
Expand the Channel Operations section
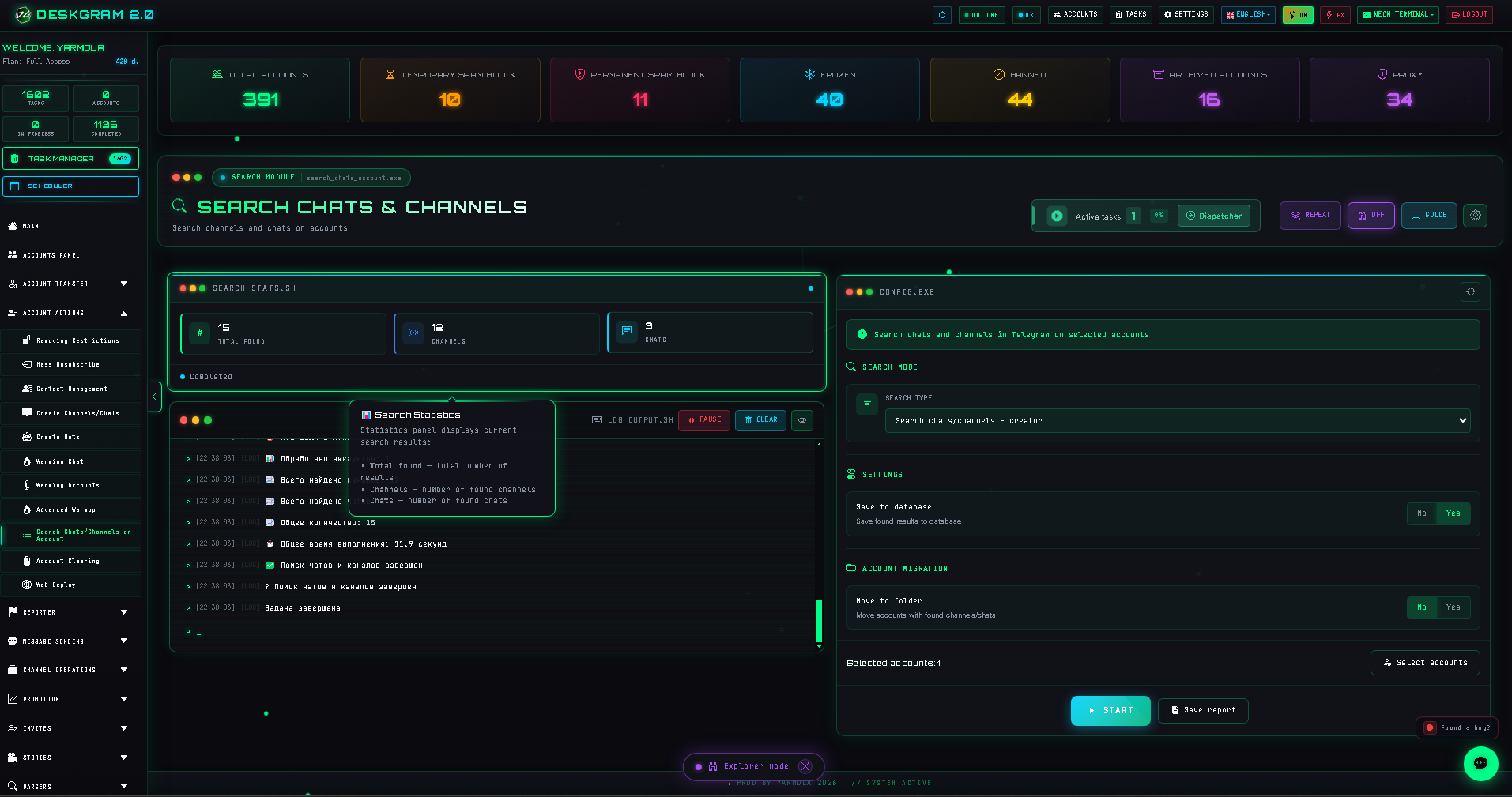pyautogui.click(x=70, y=670)
